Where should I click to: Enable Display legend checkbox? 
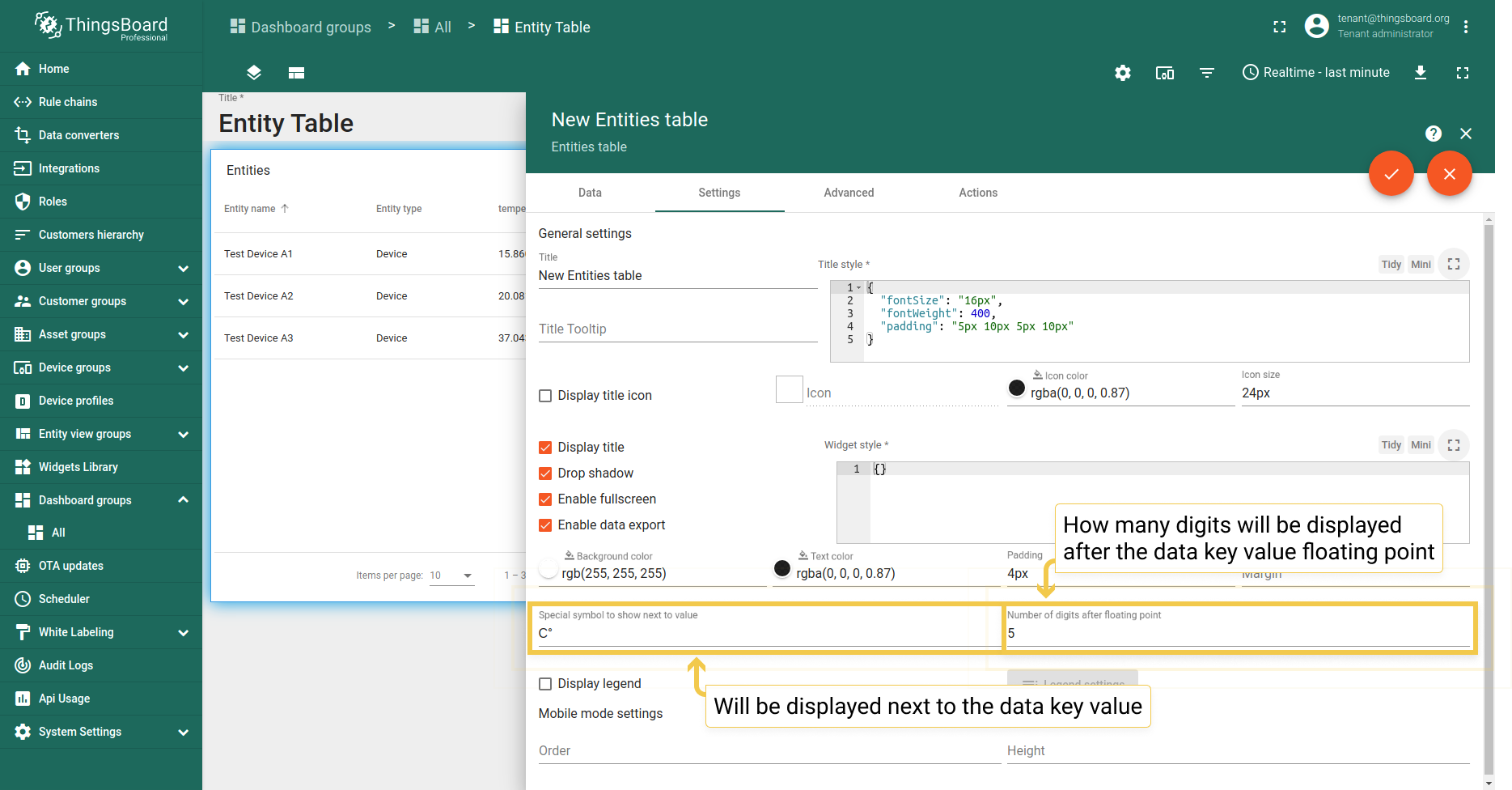tap(545, 684)
